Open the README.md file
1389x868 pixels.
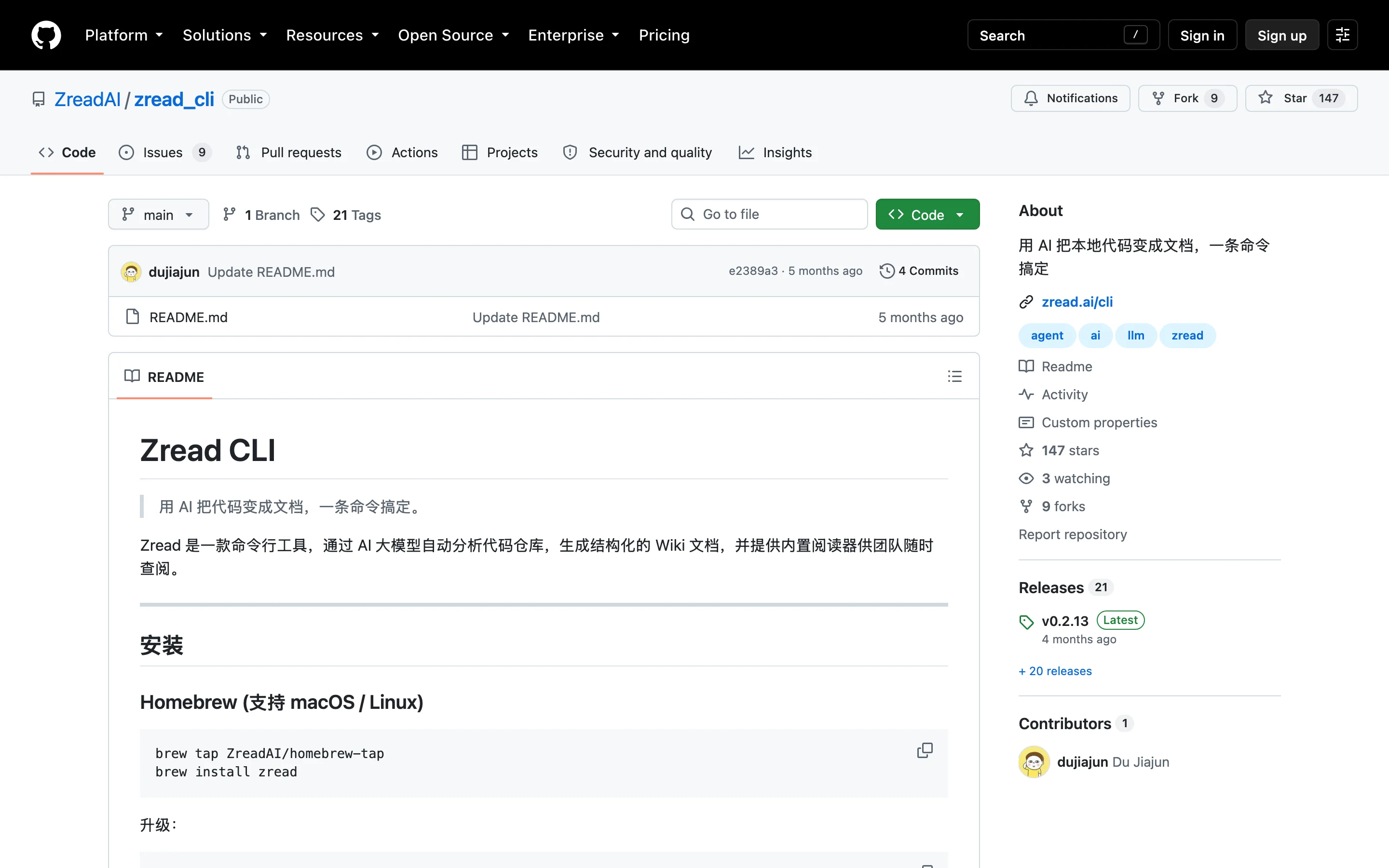click(x=188, y=317)
